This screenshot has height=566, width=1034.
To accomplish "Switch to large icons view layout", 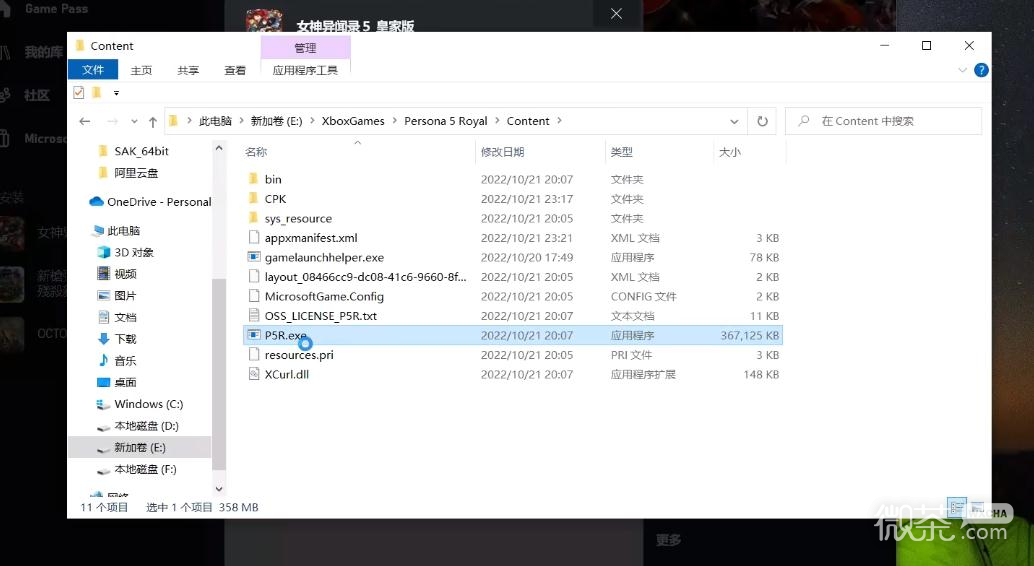I will 977,507.
